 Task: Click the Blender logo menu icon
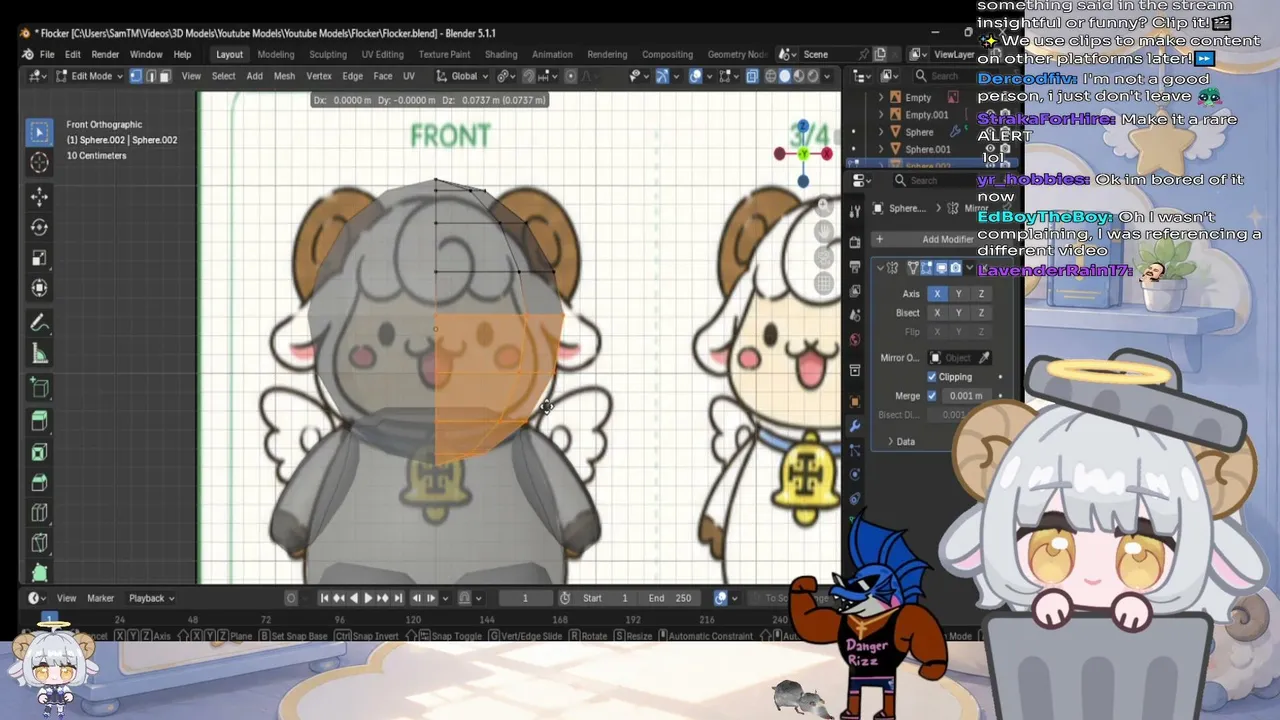27,54
